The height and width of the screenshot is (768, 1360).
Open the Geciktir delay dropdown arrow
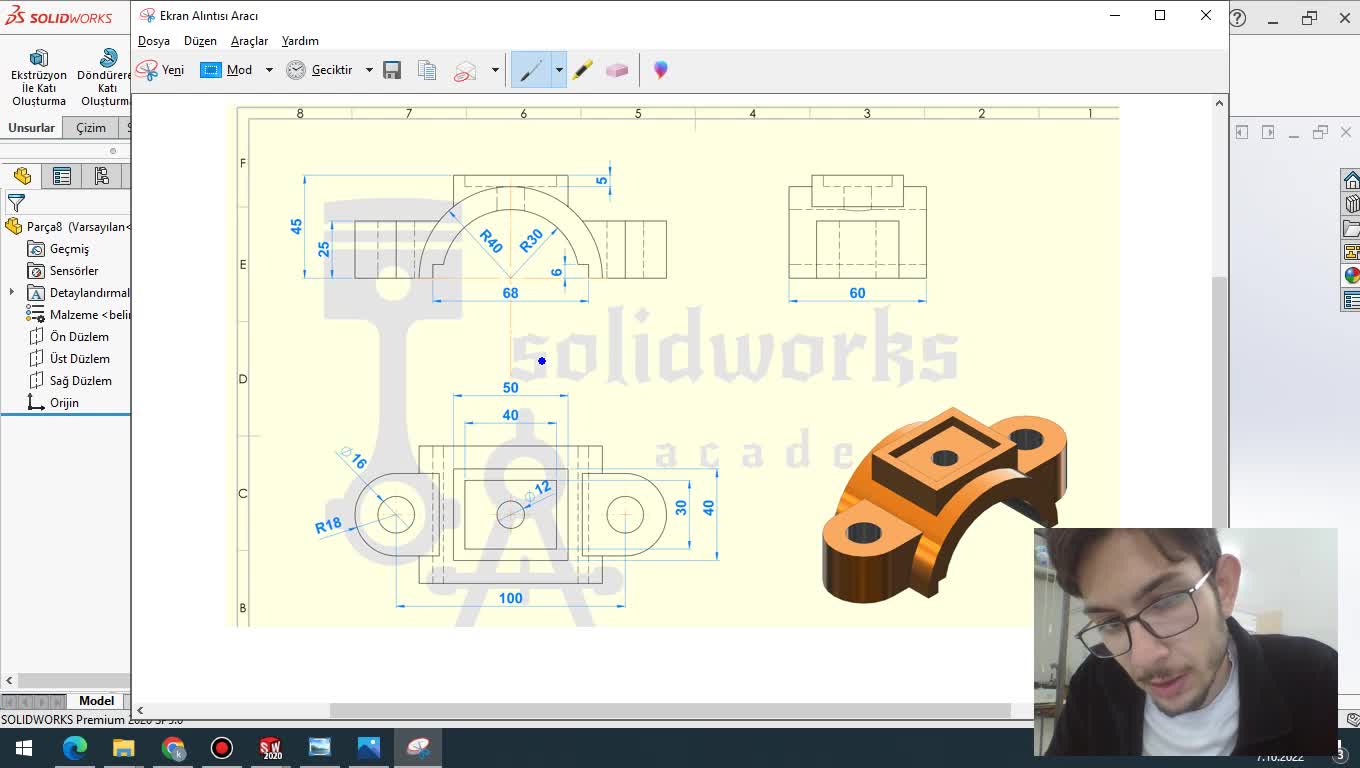point(369,70)
